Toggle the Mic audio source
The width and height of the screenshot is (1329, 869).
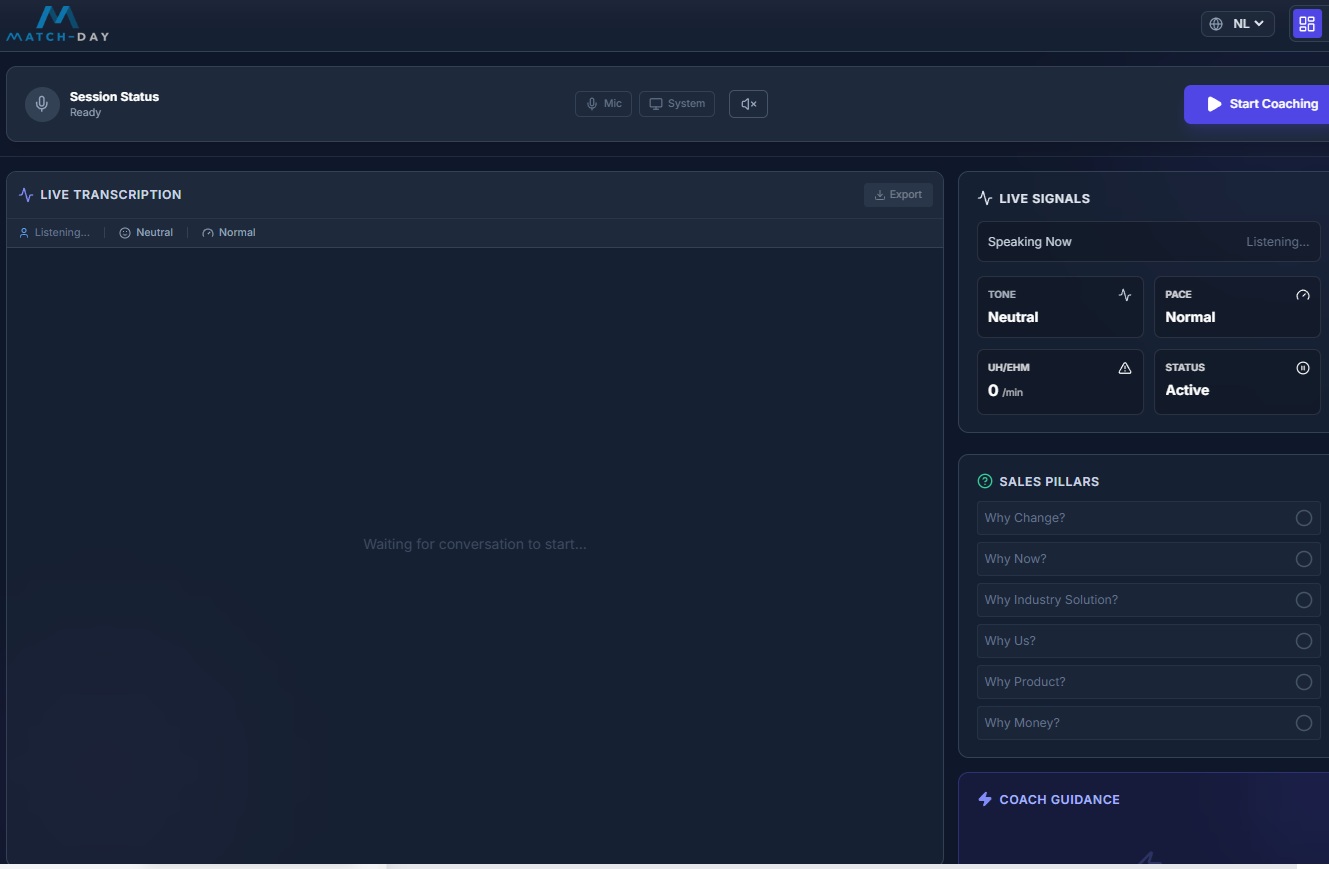603,104
